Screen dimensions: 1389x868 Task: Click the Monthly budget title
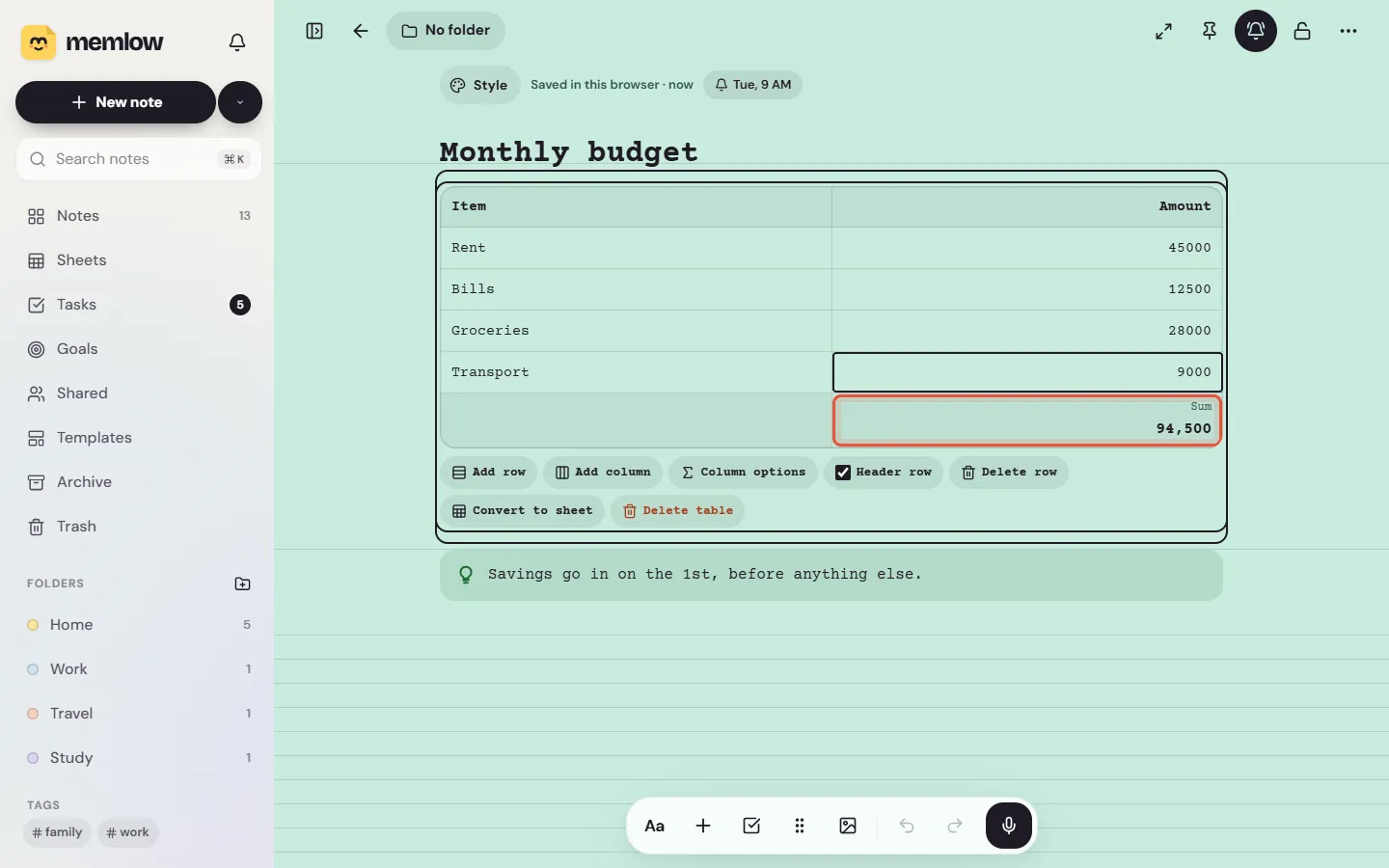569,151
